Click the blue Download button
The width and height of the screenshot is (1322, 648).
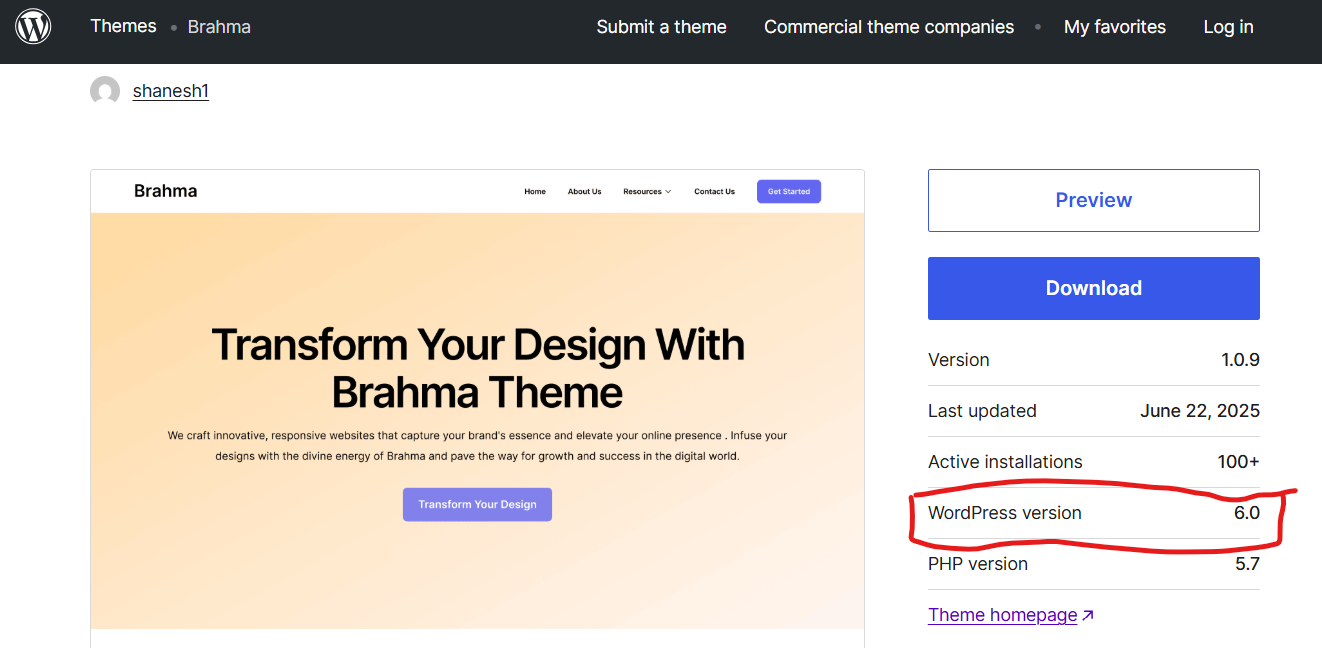pos(1094,288)
